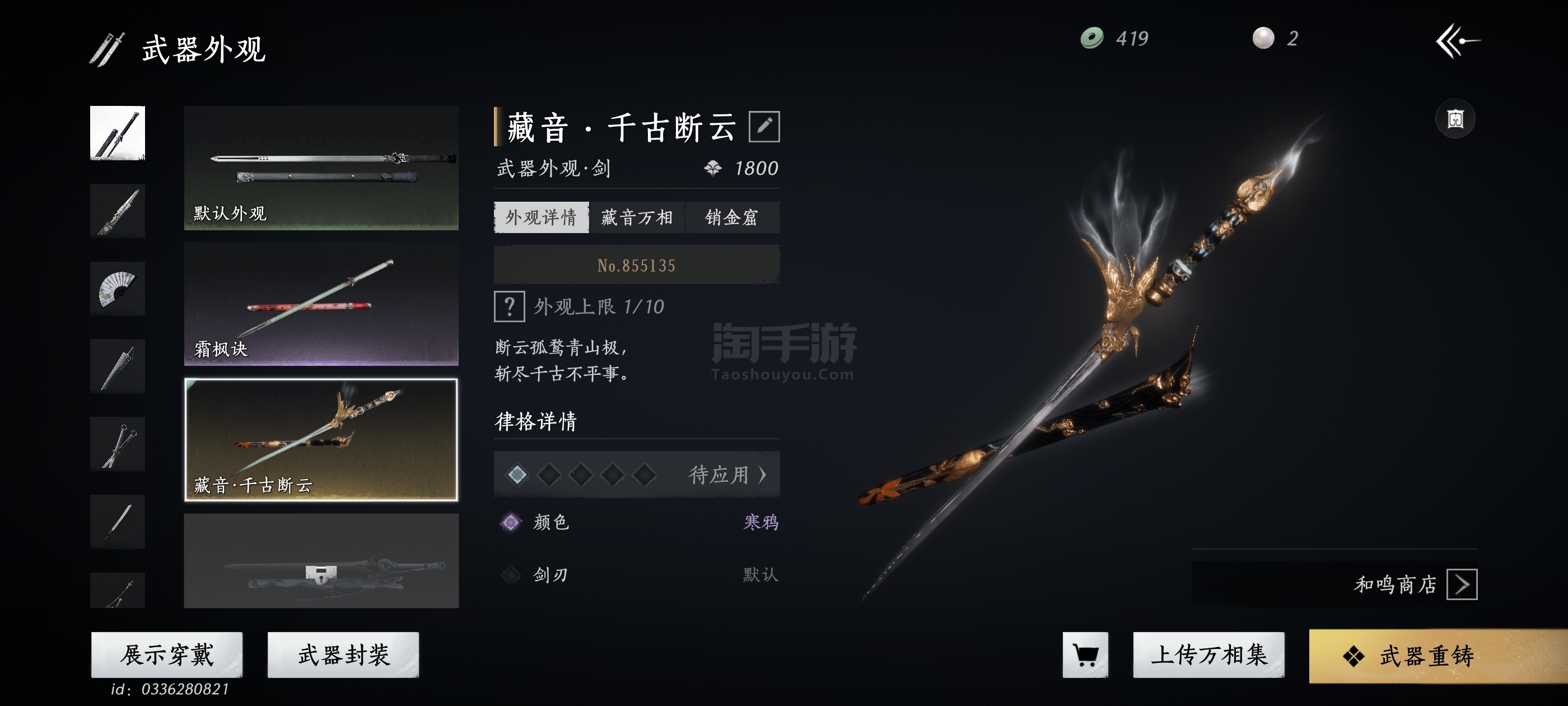Screen dimensions: 1568x706
Task: Click the pencil rename icon beside weapon name
Action: point(764,126)
